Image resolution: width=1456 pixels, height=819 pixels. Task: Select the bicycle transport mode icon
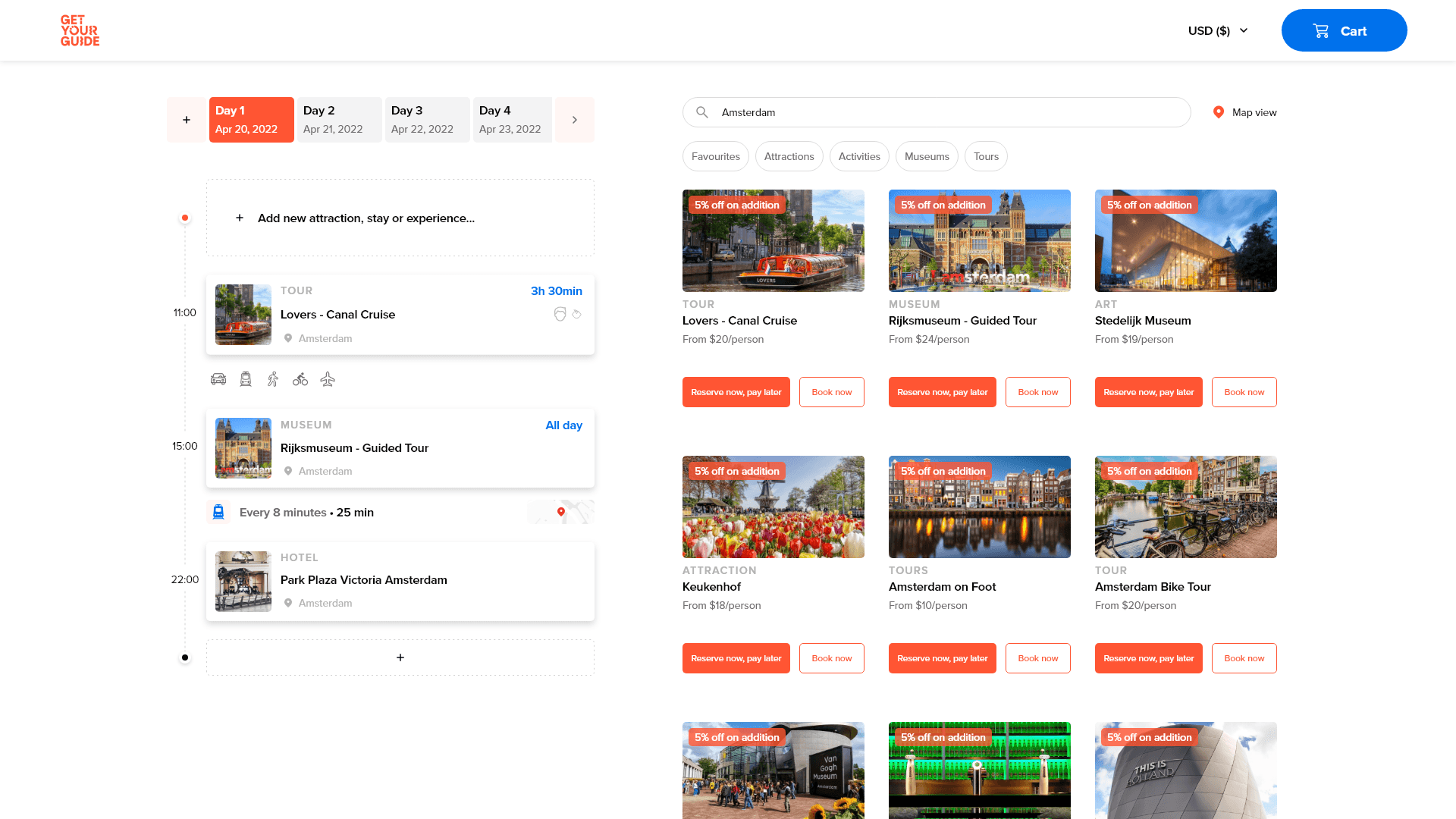300,379
